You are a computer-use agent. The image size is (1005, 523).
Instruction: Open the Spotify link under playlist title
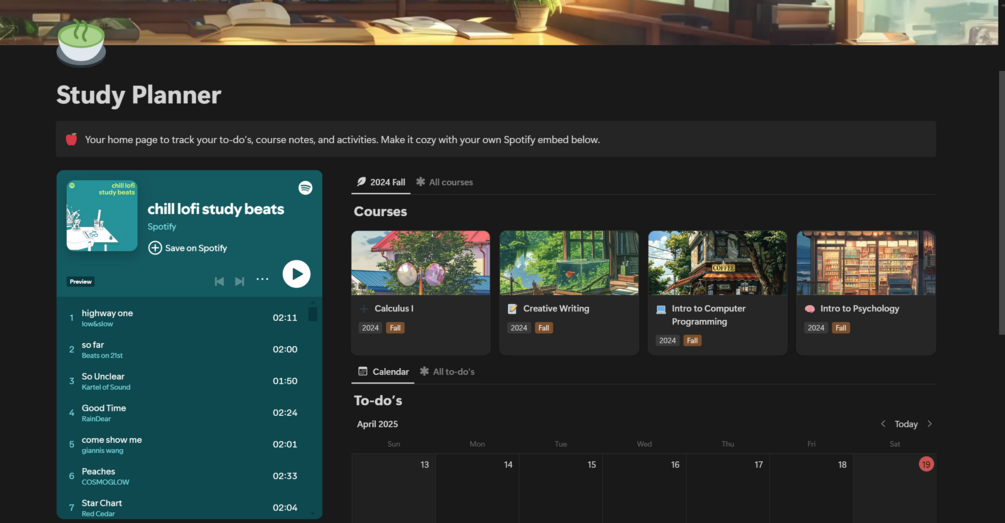click(x=162, y=226)
